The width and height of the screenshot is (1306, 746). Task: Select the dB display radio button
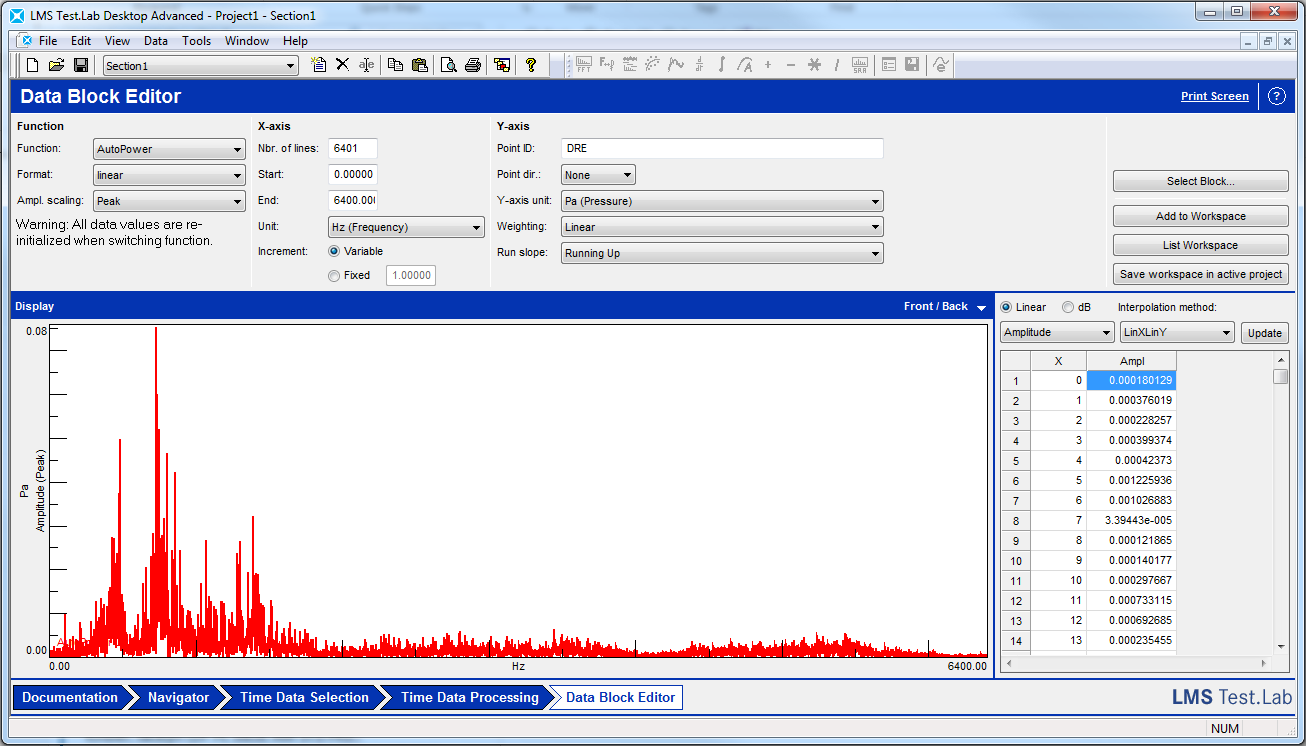tap(1068, 307)
